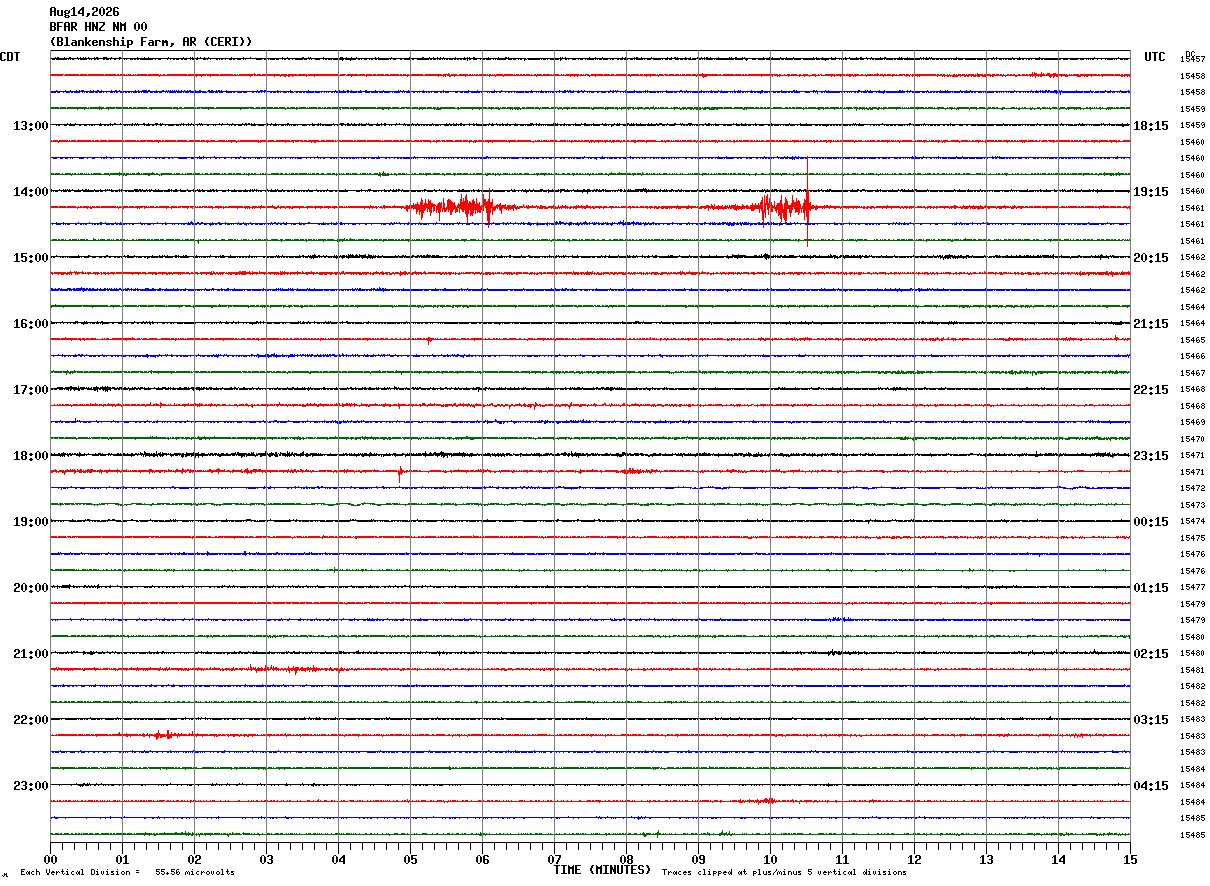Click the Blankenship Farm, AR (CERI) title
Image resolution: width=1210 pixels, height=886 pixels.
151,42
